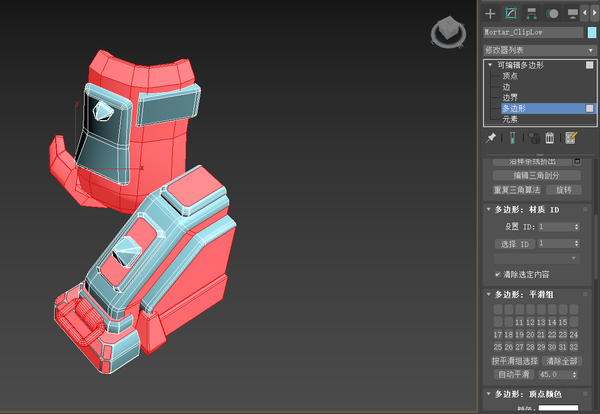Click the 自动平滑 button
Viewport: 600px width, 414px height.
[x=514, y=374]
